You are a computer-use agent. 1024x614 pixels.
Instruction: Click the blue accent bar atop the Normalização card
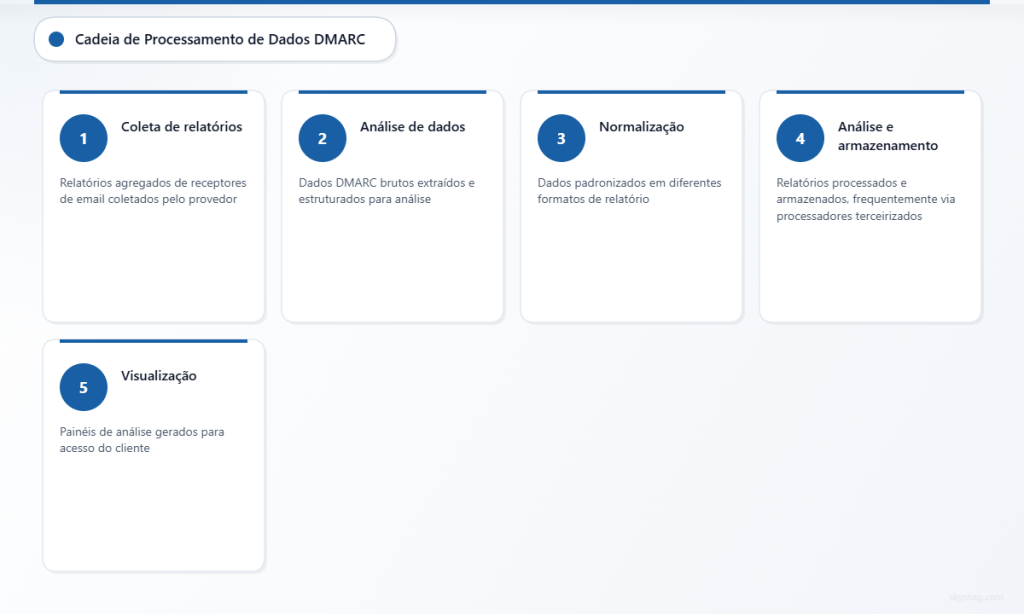631,90
